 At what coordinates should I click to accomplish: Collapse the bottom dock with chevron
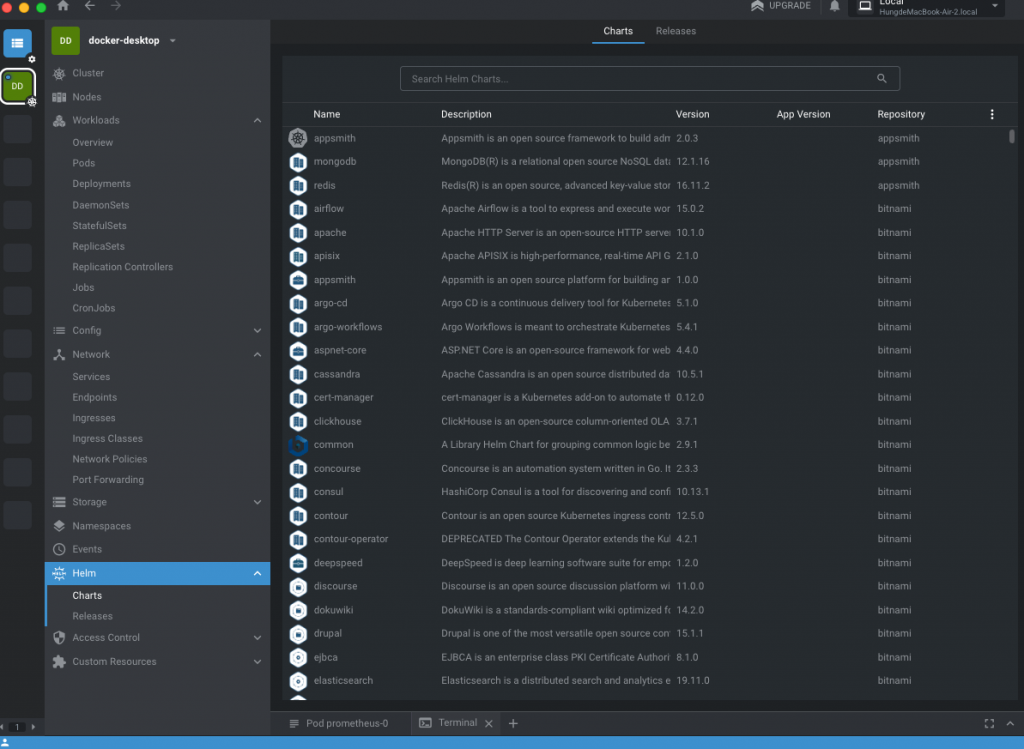(x=1010, y=724)
